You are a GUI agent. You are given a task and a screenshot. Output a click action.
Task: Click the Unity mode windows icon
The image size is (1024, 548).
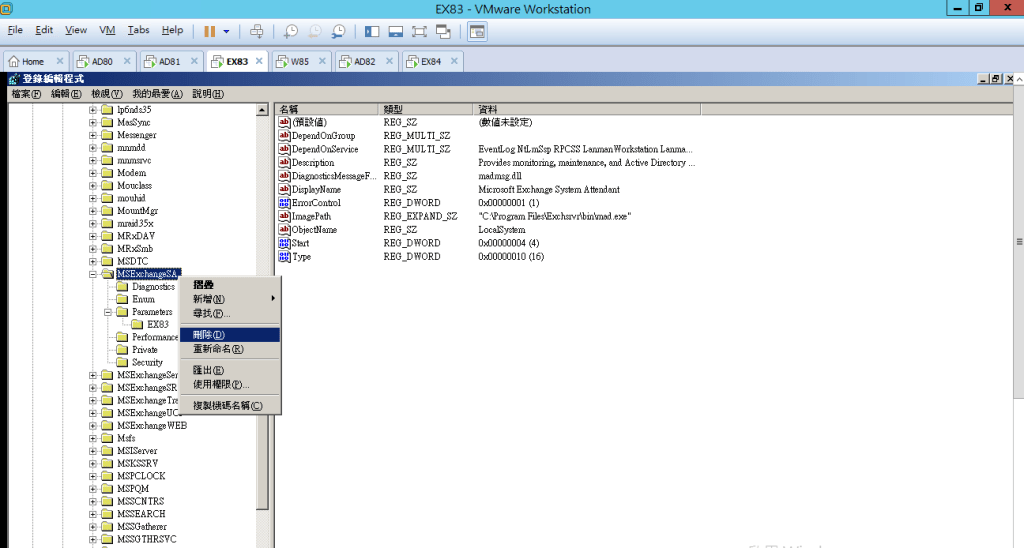coord(444,31)
